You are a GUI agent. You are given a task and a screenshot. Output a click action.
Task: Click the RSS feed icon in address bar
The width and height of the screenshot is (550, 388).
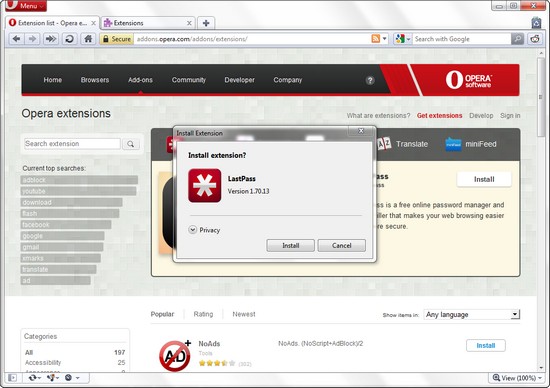[x=376, y=39]
